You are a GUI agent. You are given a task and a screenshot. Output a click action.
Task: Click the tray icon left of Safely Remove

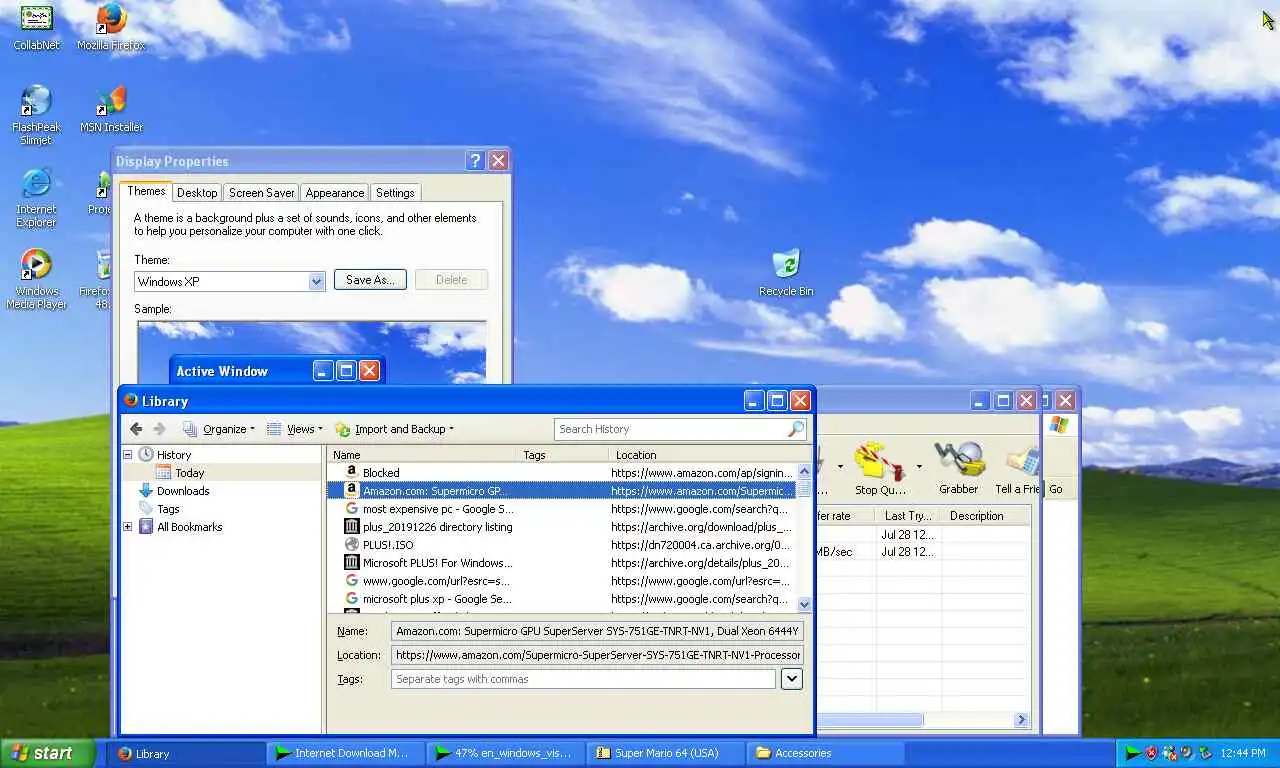[x=1187, y=753]
